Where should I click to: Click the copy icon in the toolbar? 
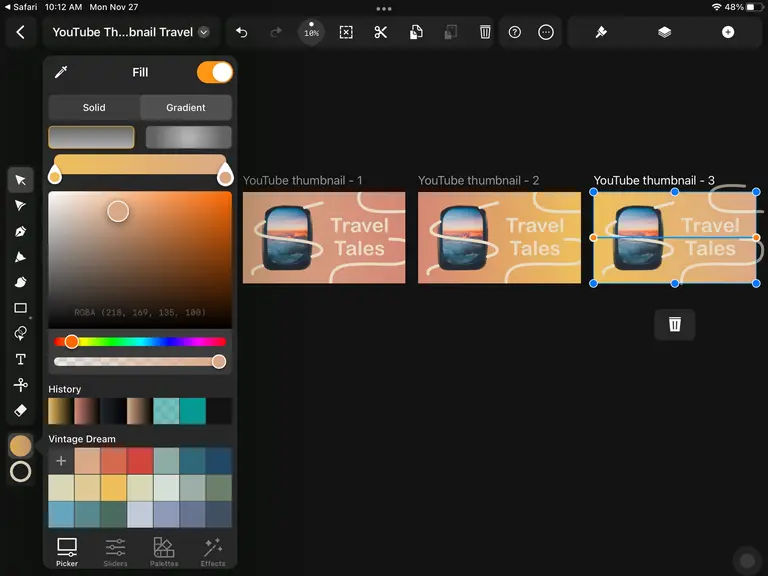coord(416,32)
